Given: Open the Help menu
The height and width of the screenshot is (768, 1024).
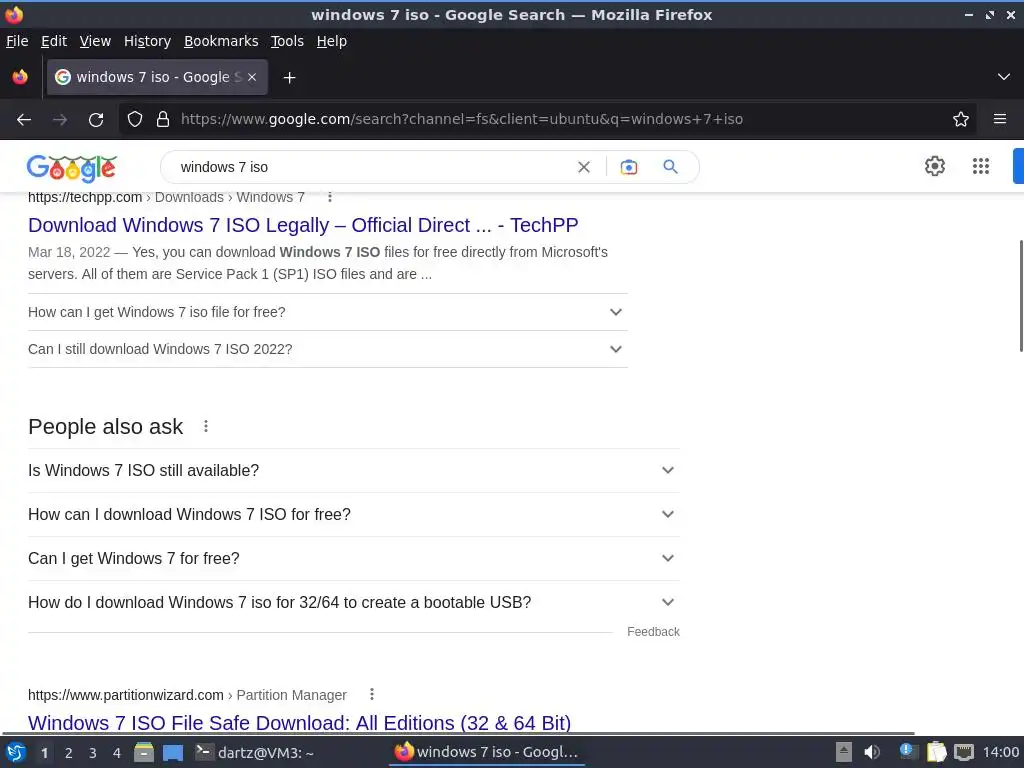Looking at the screenshot, I should (331, 41).
